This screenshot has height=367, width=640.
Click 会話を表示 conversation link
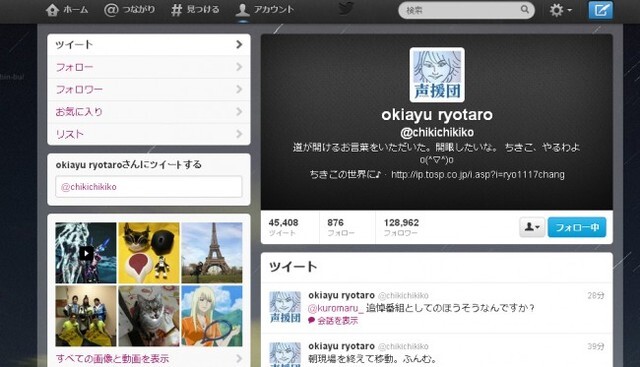click(338, 321)
